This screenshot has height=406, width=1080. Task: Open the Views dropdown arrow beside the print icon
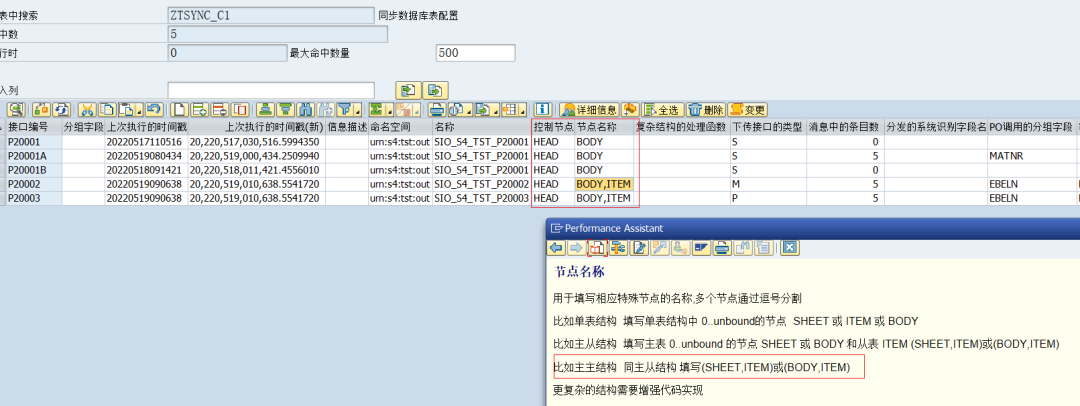coord(470,110)
